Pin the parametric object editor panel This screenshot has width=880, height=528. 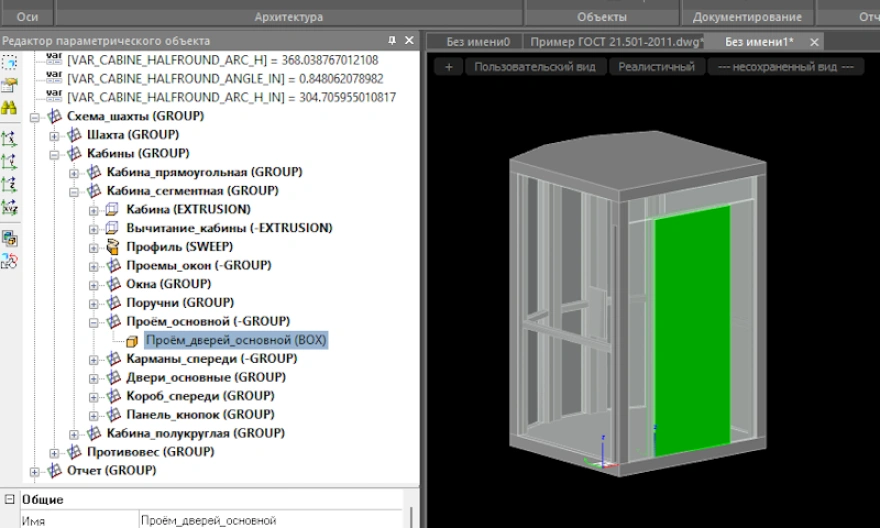pyautogui.click(x=392, y=41)
